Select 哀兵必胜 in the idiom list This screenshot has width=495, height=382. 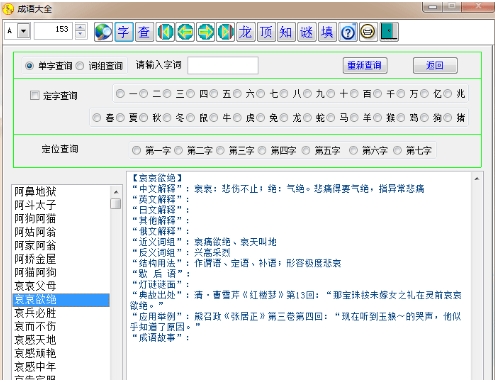(61, 313)
